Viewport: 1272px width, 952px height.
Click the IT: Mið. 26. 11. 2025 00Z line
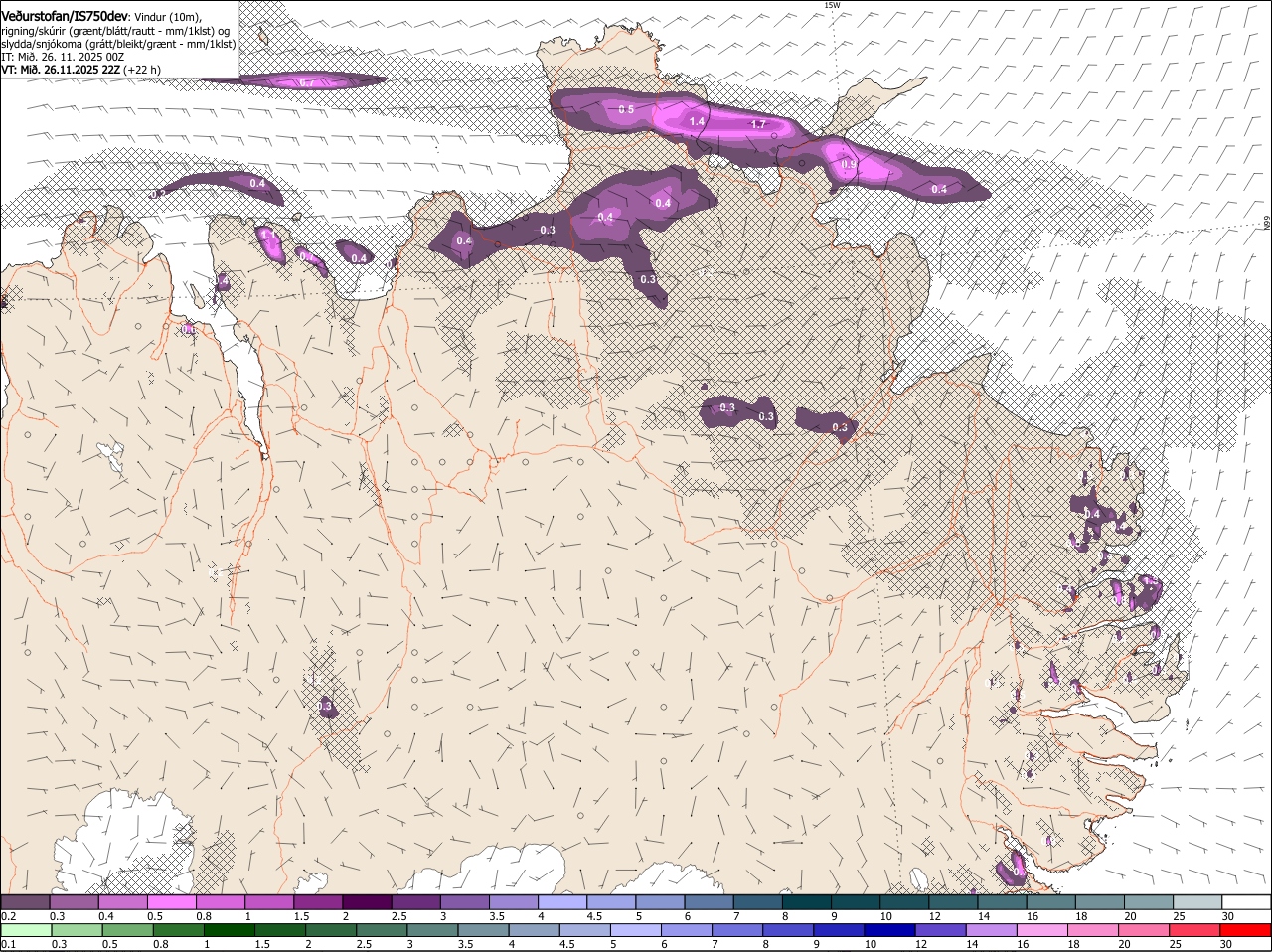63,58
